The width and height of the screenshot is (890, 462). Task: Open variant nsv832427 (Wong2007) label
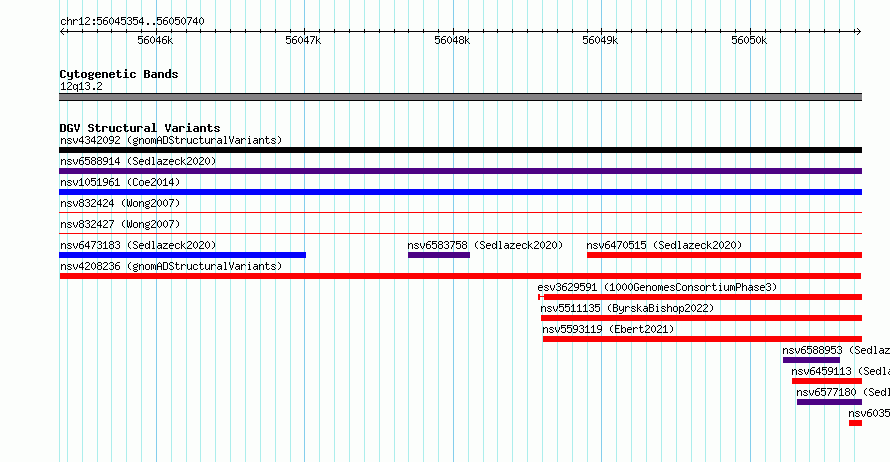point(120,224)
